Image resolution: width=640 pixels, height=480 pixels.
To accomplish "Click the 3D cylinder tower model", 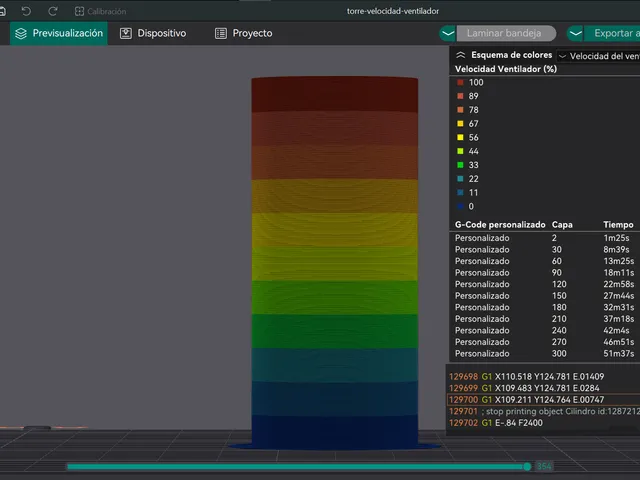I will coord(335,261).
